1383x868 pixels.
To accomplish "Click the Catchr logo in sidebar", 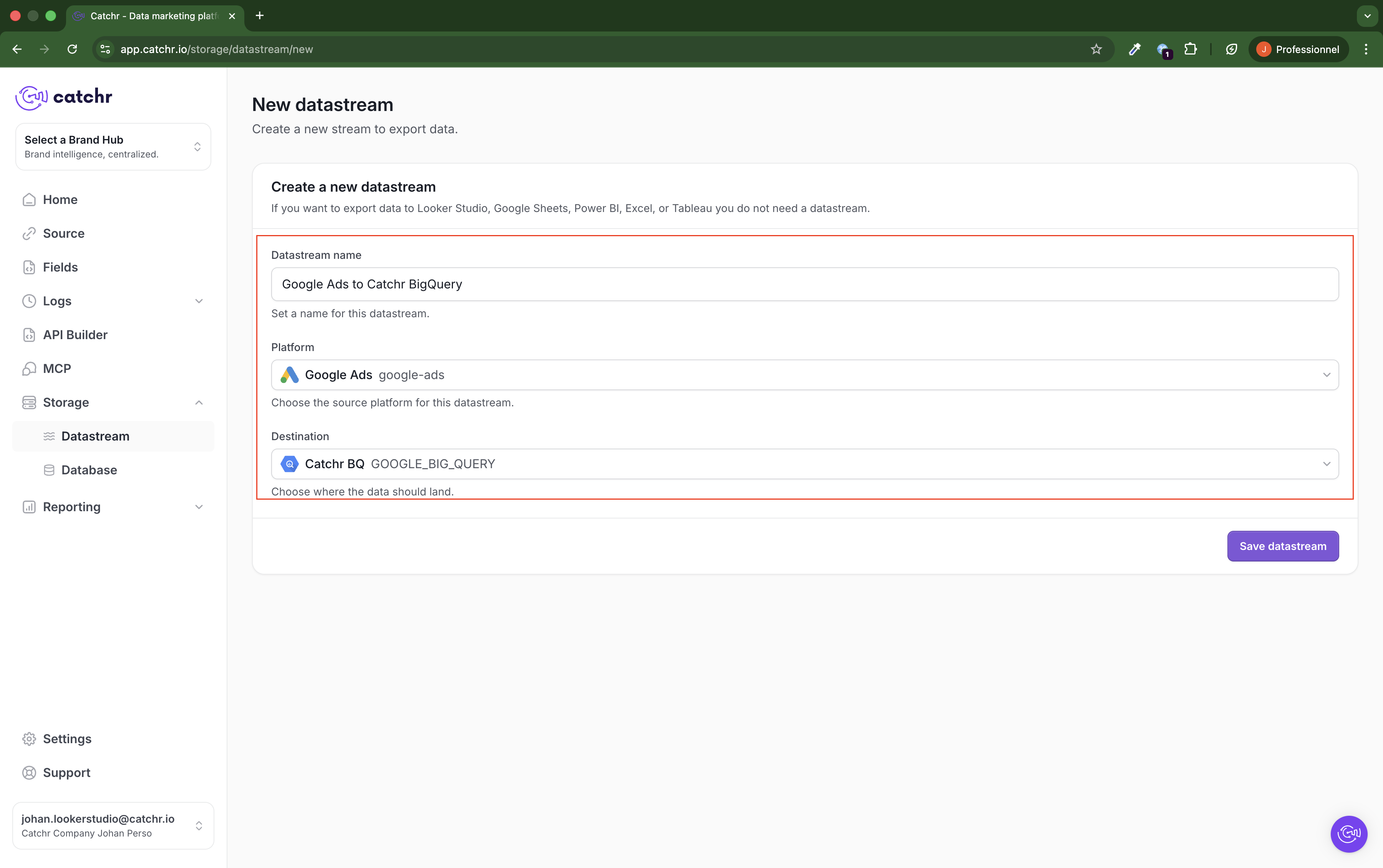I will point(64,97).
